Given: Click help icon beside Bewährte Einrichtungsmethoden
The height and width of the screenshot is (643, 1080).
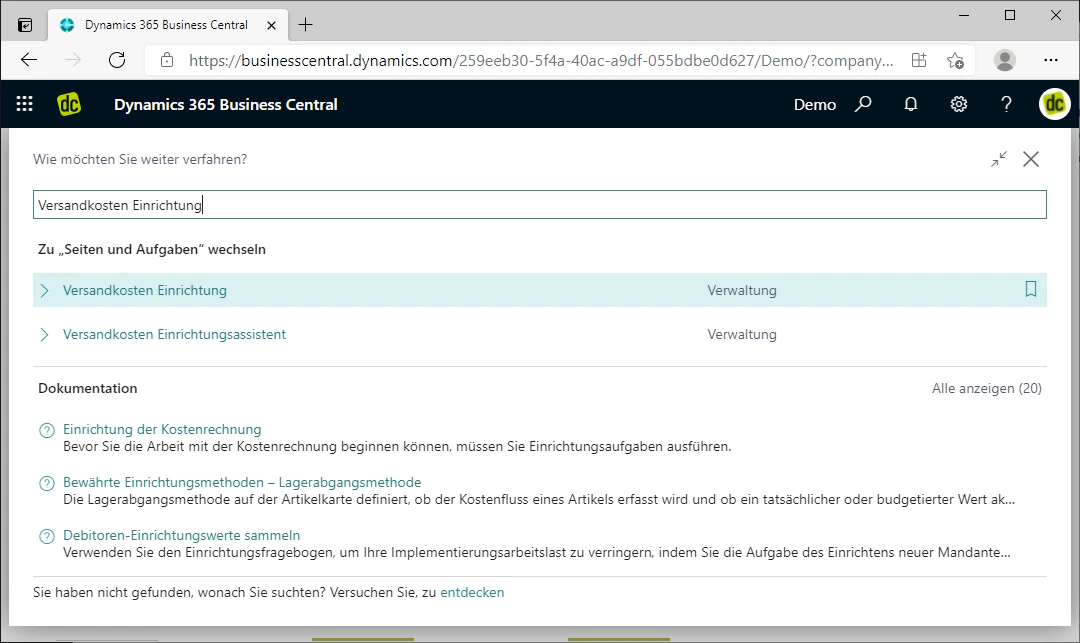Looking at the screenshot, I should (x=47, y=484).
